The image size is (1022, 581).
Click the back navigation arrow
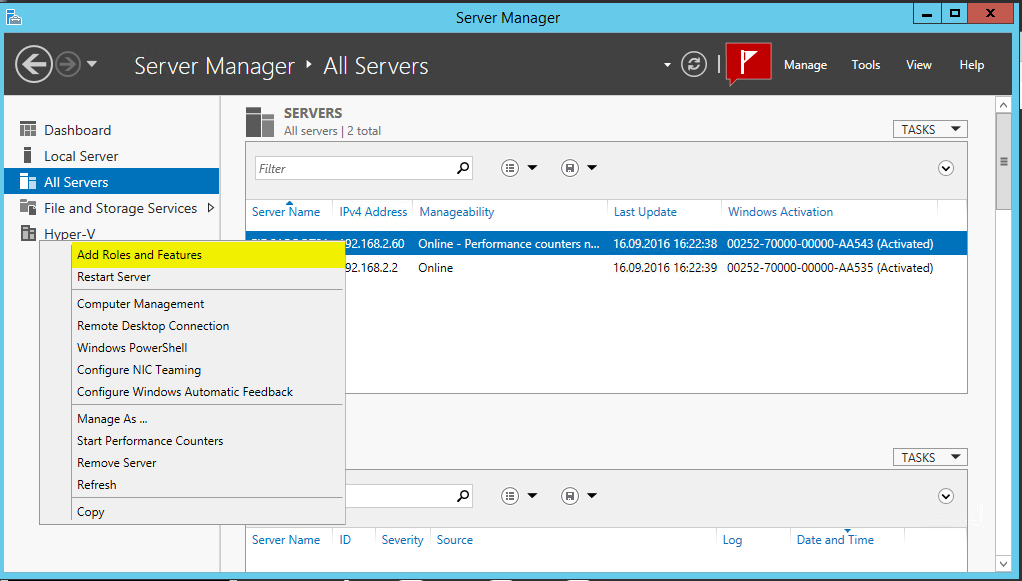point(34,65)
